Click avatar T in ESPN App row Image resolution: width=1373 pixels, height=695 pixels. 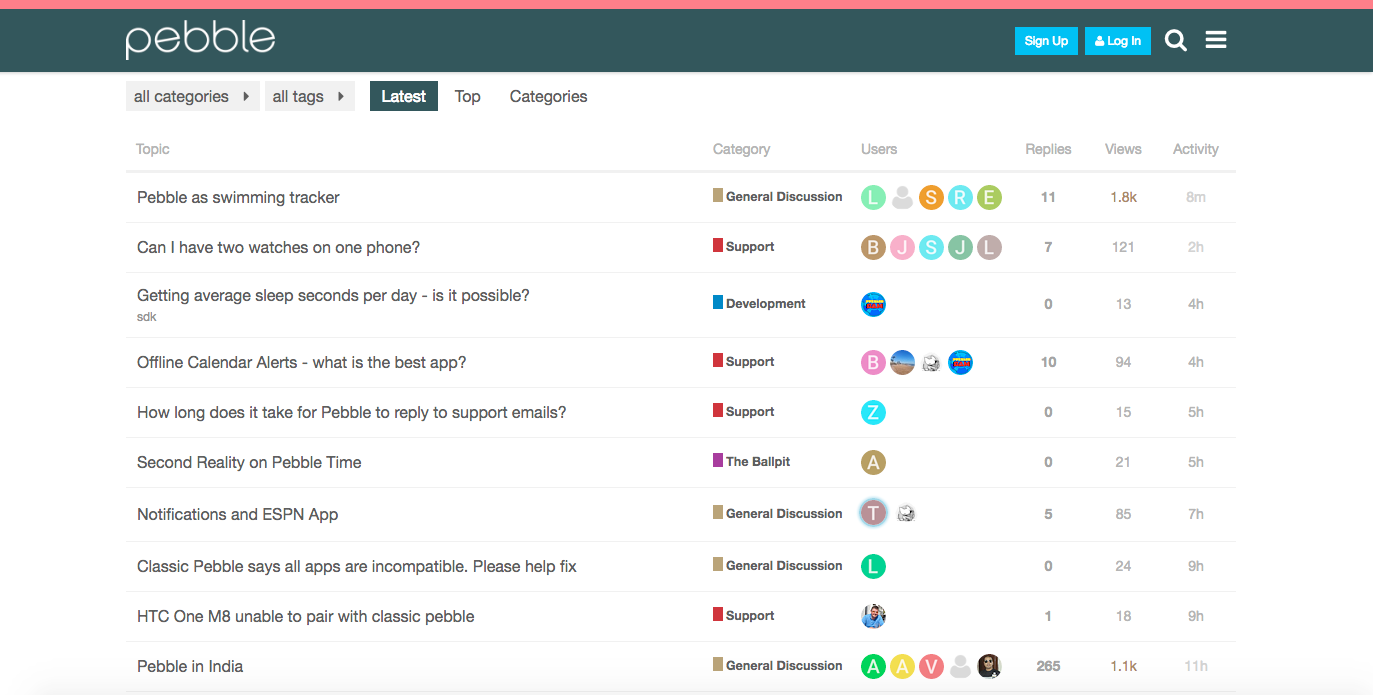pos(873,513)
